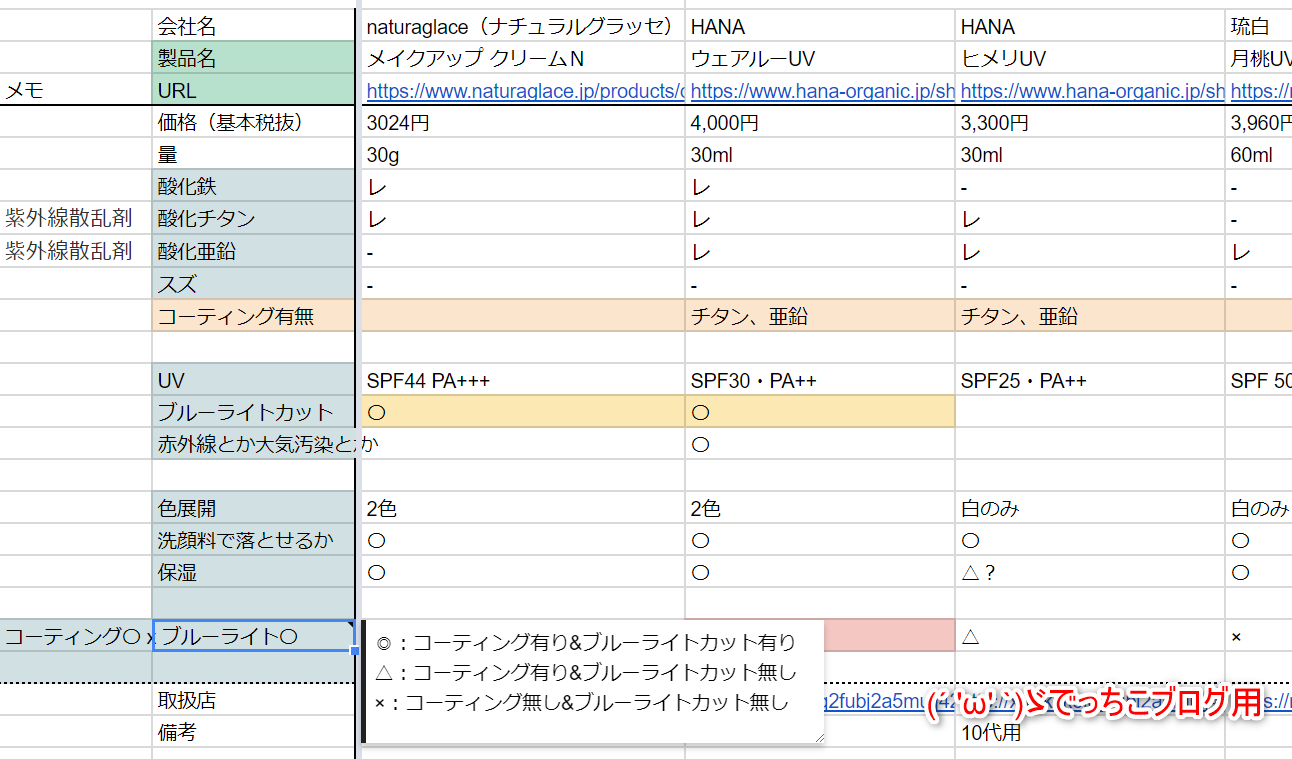Select the 酸化チタン row label
Screen dimensions: 1292x759
click(x=253, y=219)
